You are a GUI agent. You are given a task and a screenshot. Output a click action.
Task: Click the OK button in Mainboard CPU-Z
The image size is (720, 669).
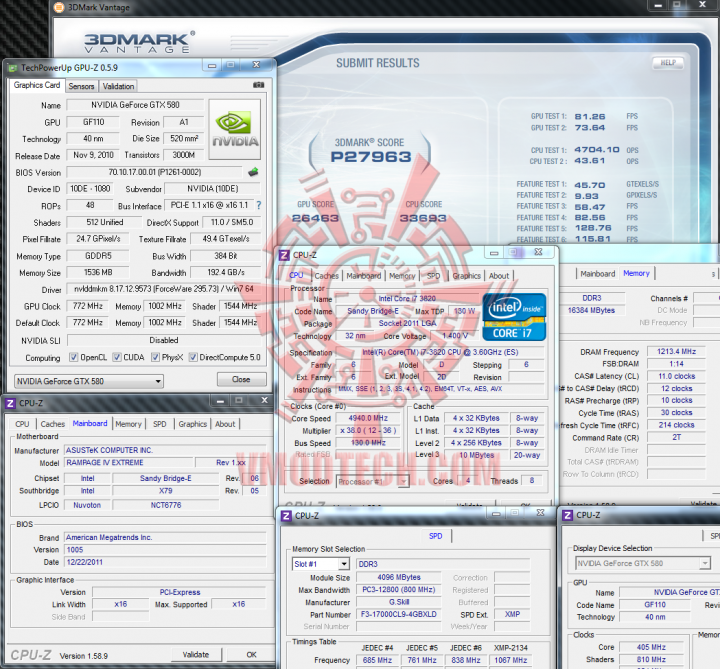[251, 654]
